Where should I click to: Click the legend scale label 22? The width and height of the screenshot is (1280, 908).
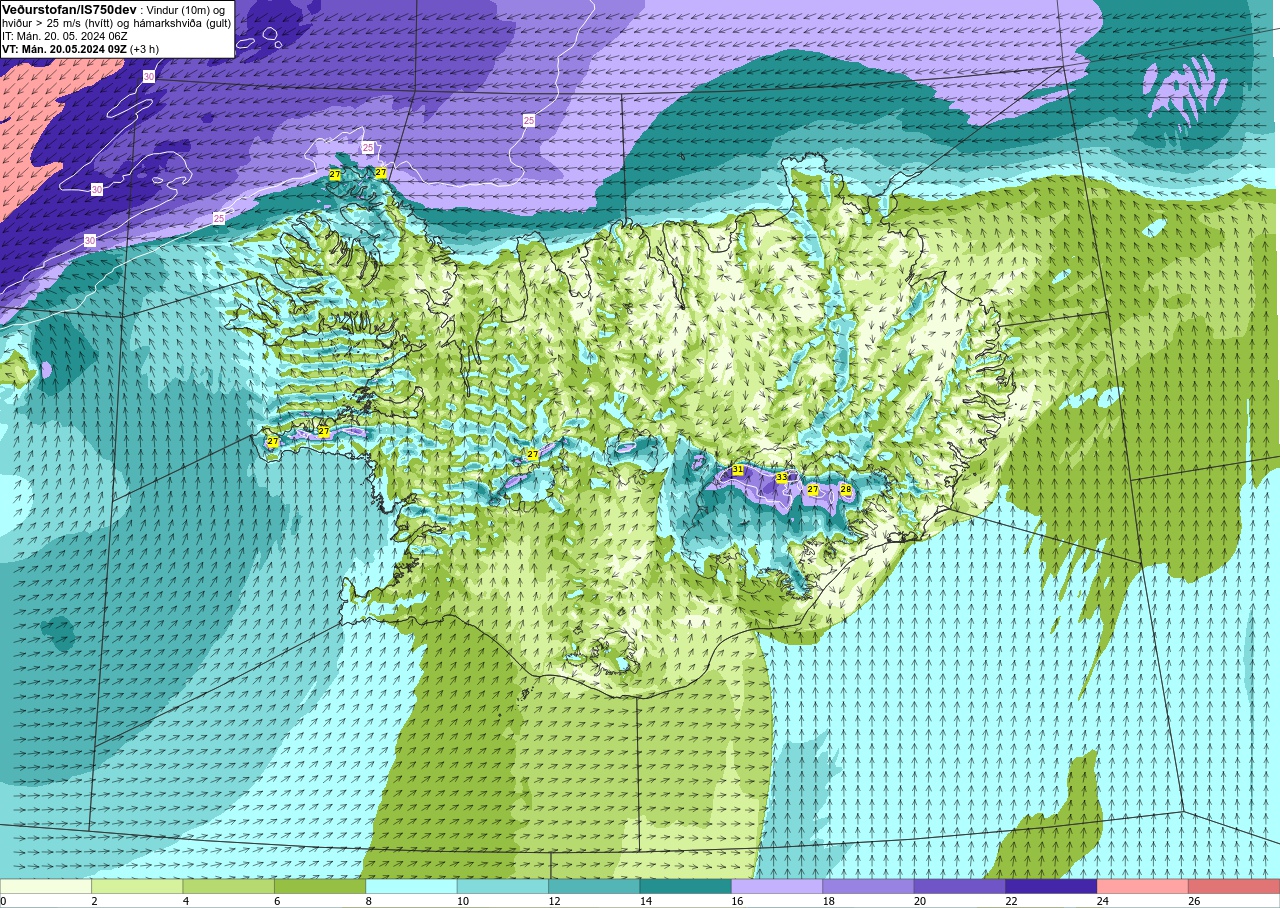(x=1011, y=901)
